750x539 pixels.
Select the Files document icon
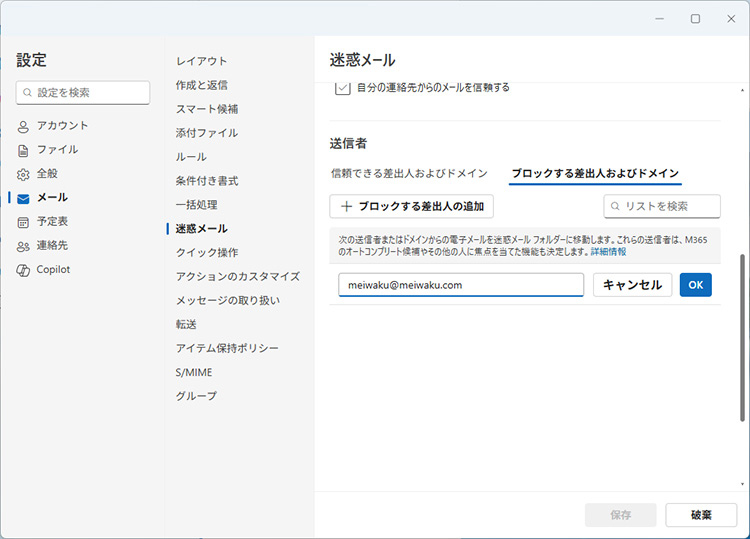pos(23,150)
